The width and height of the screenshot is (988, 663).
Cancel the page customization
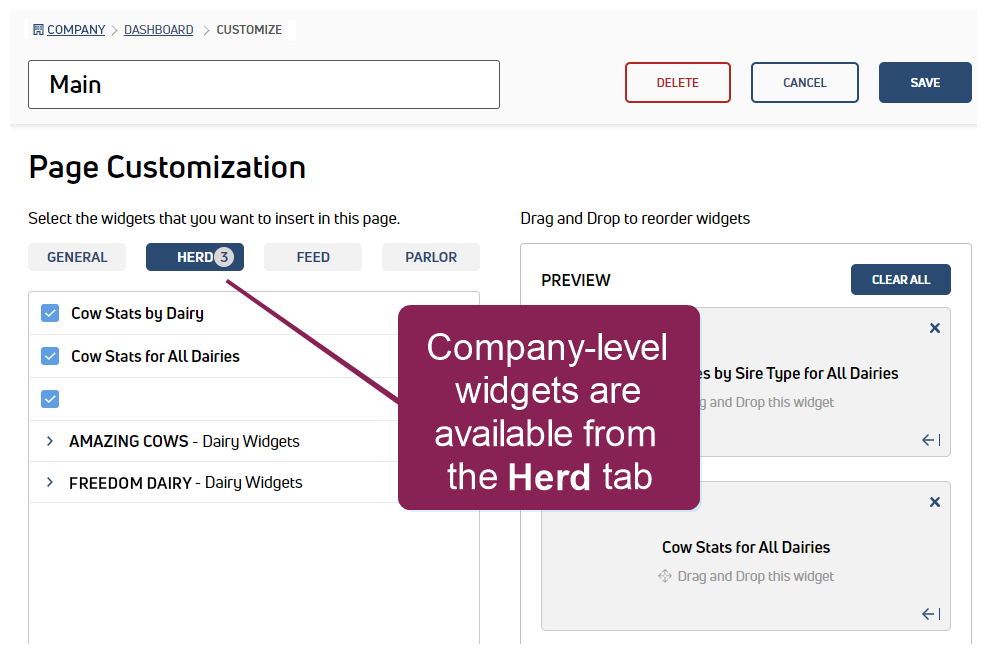[804, 83]
